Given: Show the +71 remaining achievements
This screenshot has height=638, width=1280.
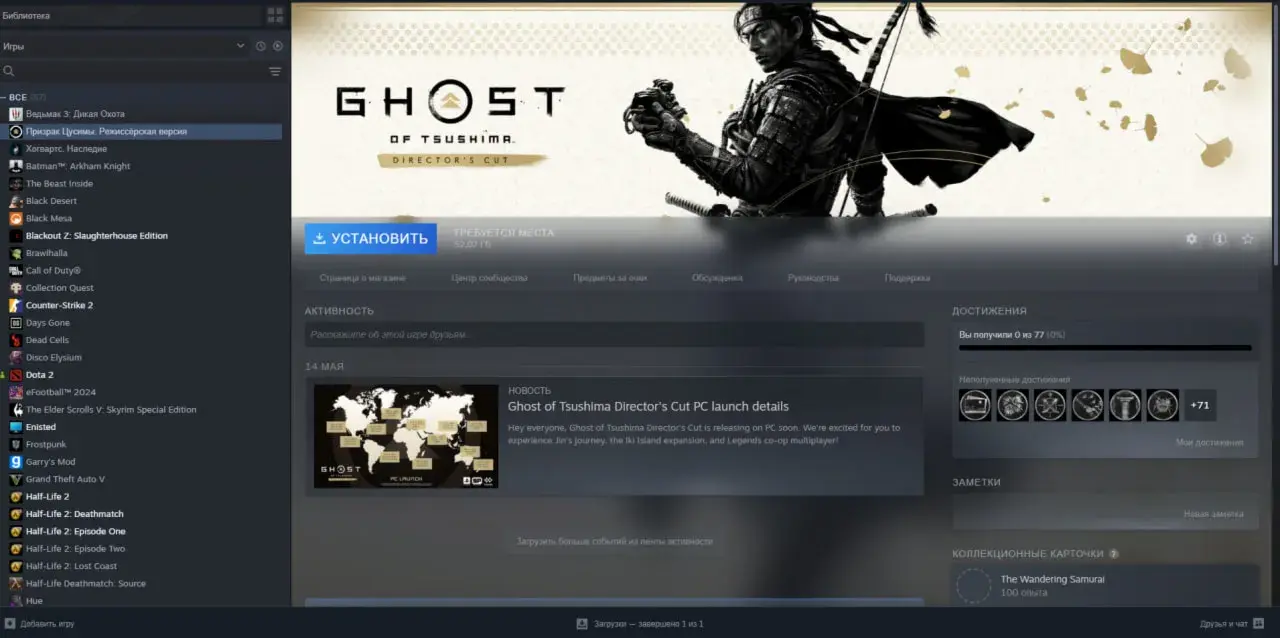Looking at the screenshot, I should coord(1200,405).
